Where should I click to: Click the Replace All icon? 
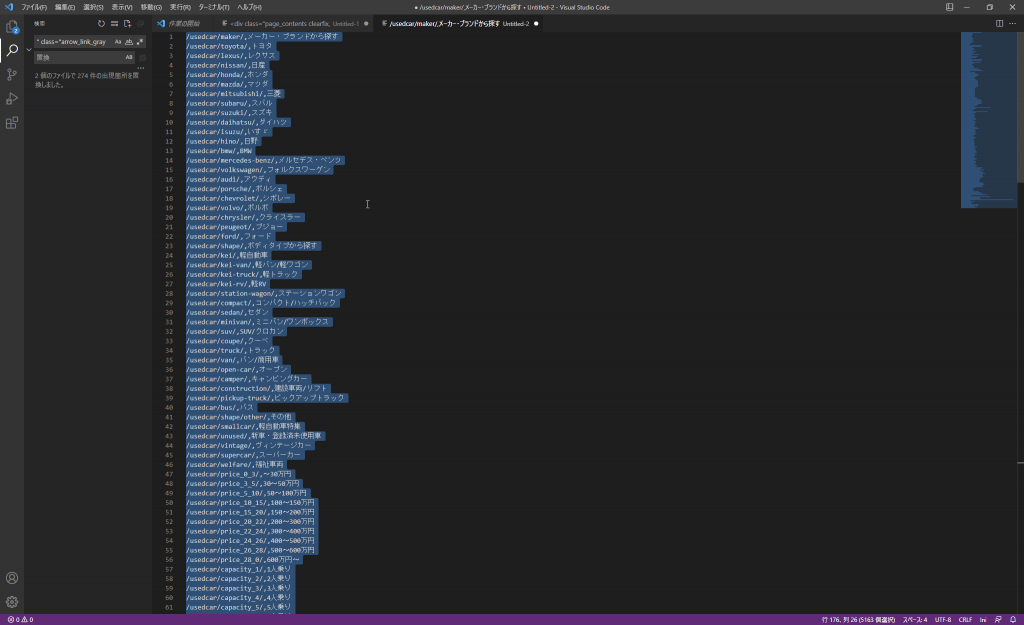142,57
